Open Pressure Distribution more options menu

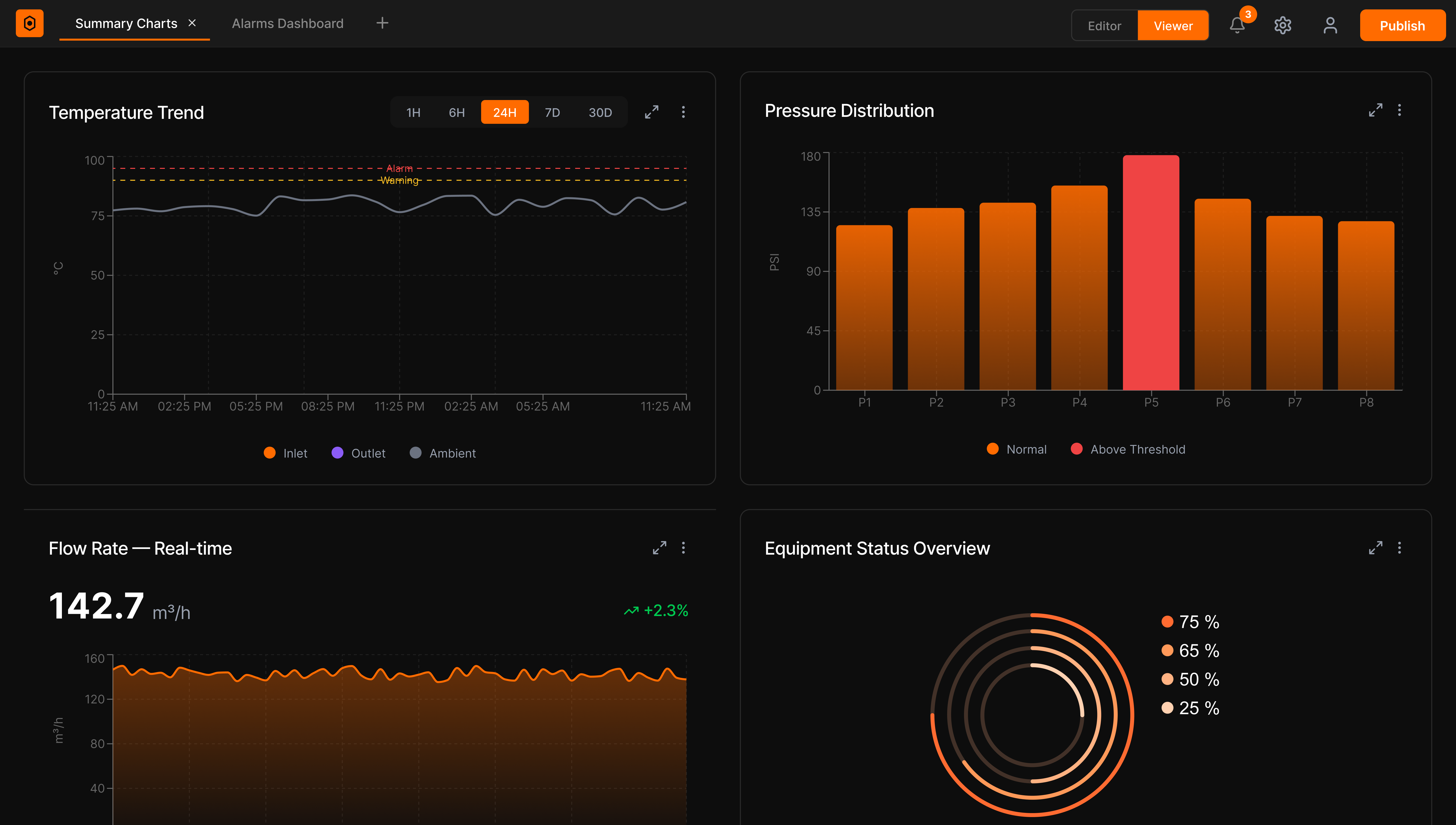1399,110
